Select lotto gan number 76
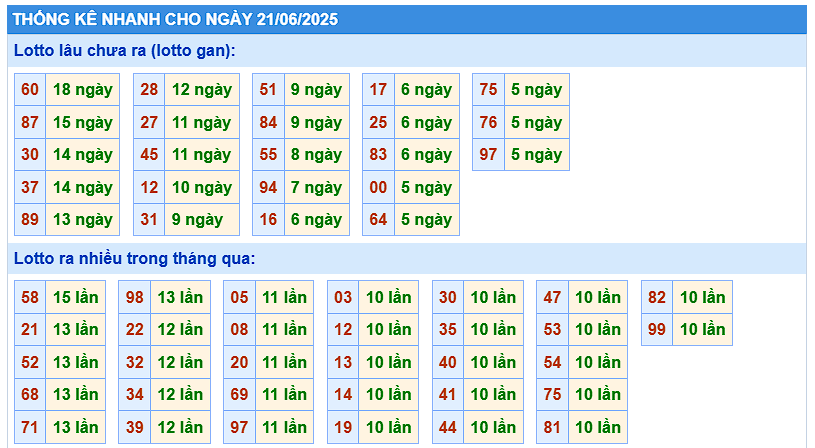 pyautogui.click(x=489, y=122)
